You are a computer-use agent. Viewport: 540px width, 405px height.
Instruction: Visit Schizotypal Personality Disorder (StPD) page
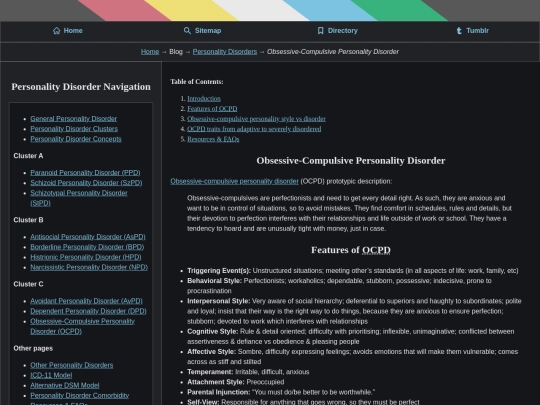click(79, 198)
